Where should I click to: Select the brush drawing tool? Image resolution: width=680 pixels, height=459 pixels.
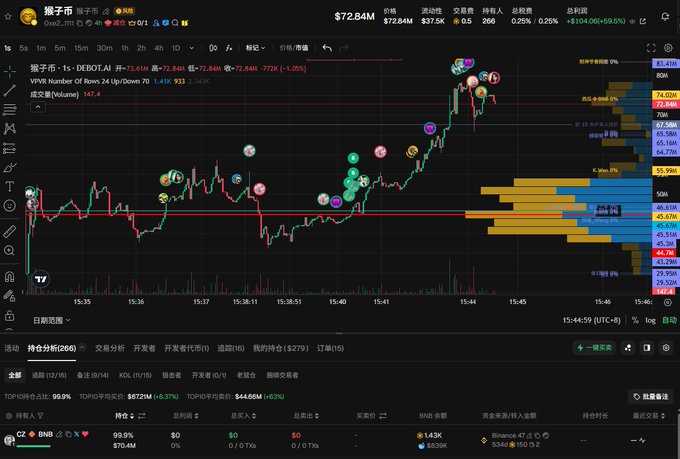coord(10,167)
